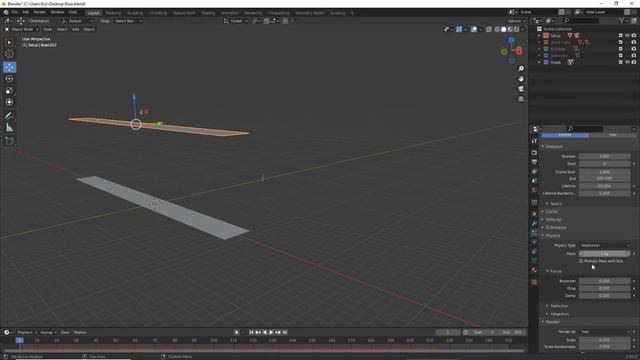Toggle the snapping magnet button
The width and height of the screenshot is (640, 360).
pos(266,21)
